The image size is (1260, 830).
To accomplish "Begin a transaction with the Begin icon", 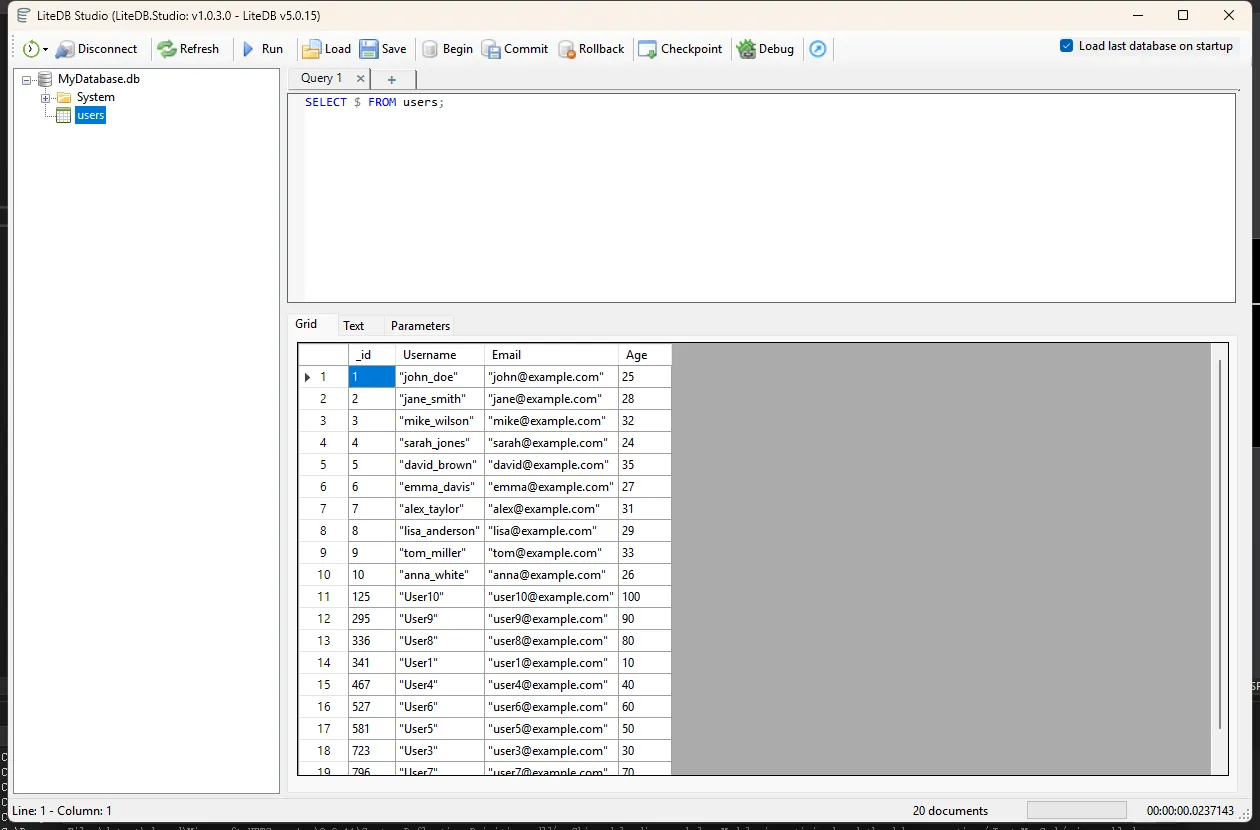I will (x=430, y=49).
